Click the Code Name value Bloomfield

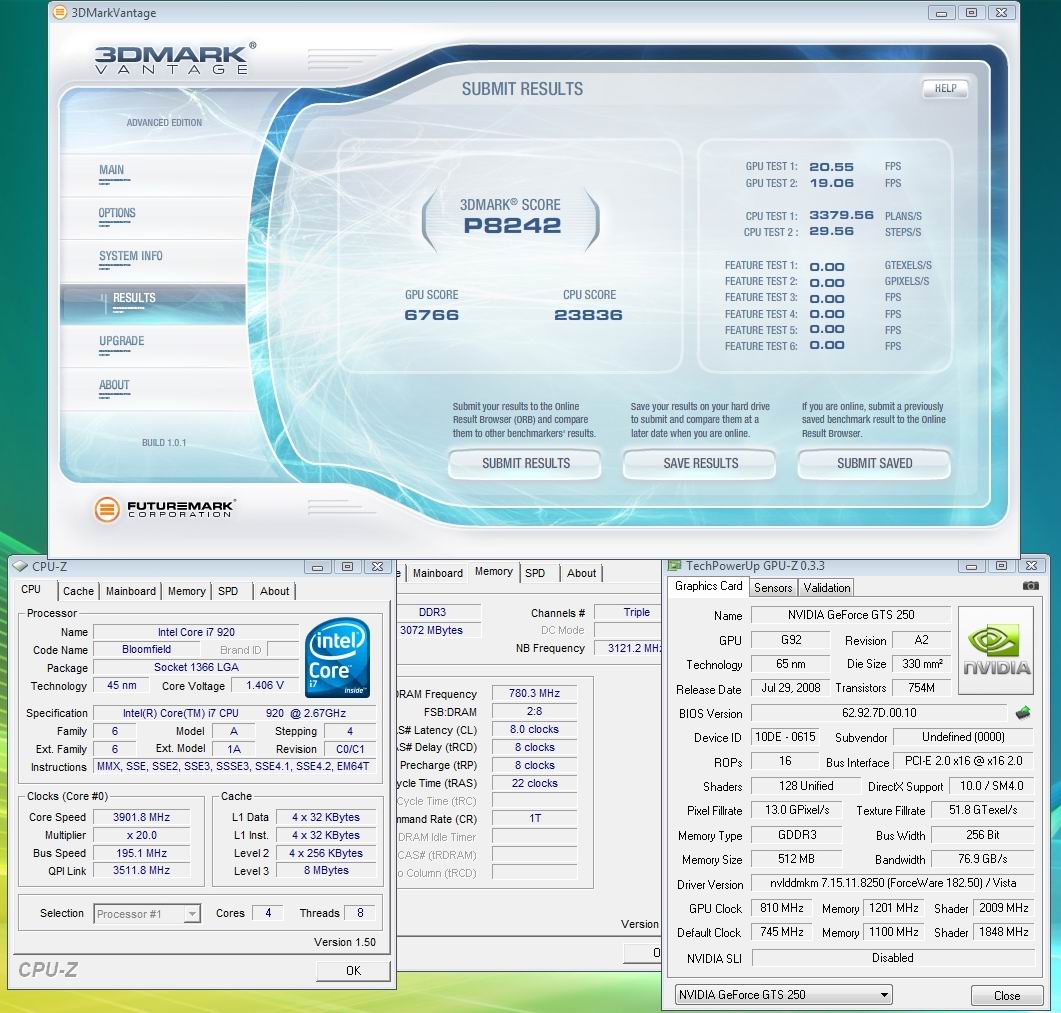[x=147, y=649]
